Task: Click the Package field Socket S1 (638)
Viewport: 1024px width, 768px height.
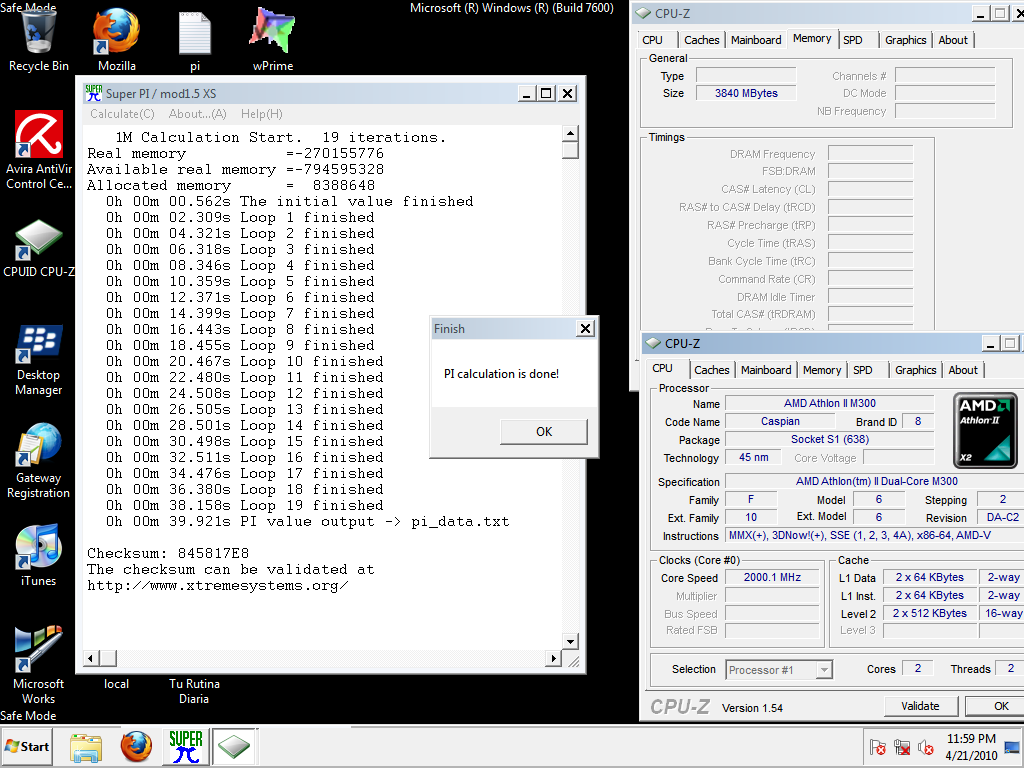Action: (x=829, y=440)
